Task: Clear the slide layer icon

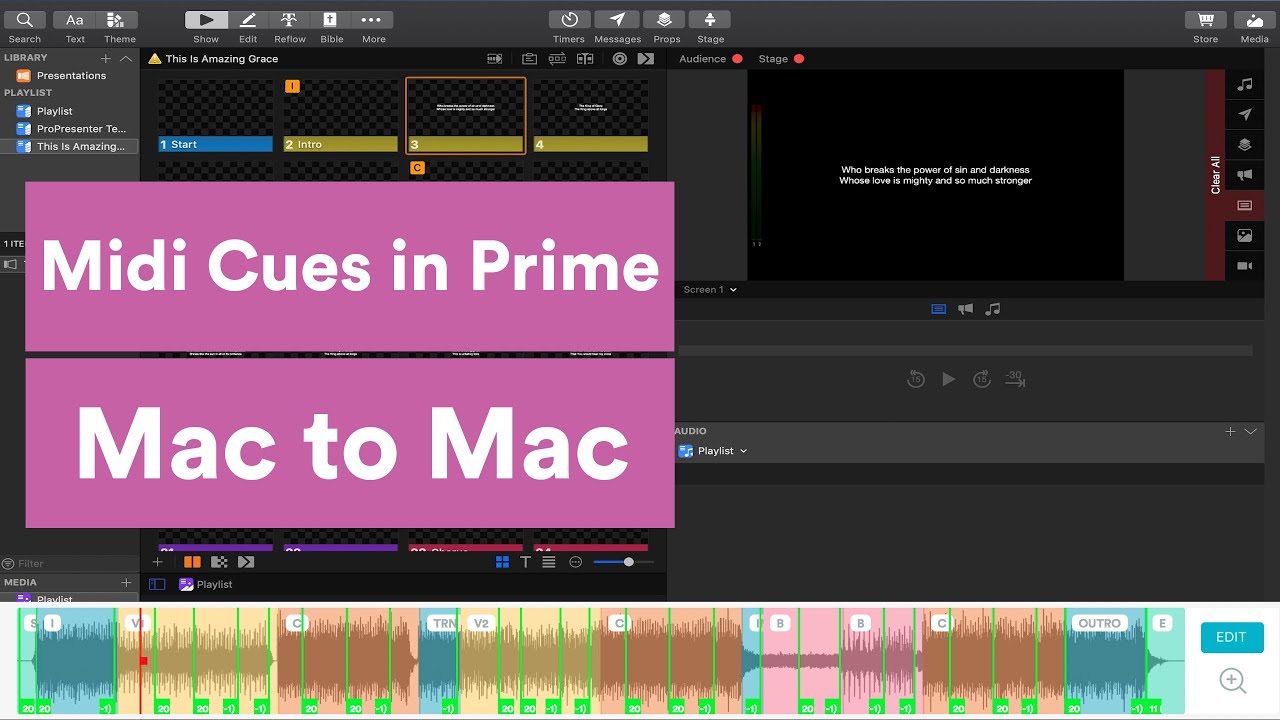Action: [x=1245, y=206]
